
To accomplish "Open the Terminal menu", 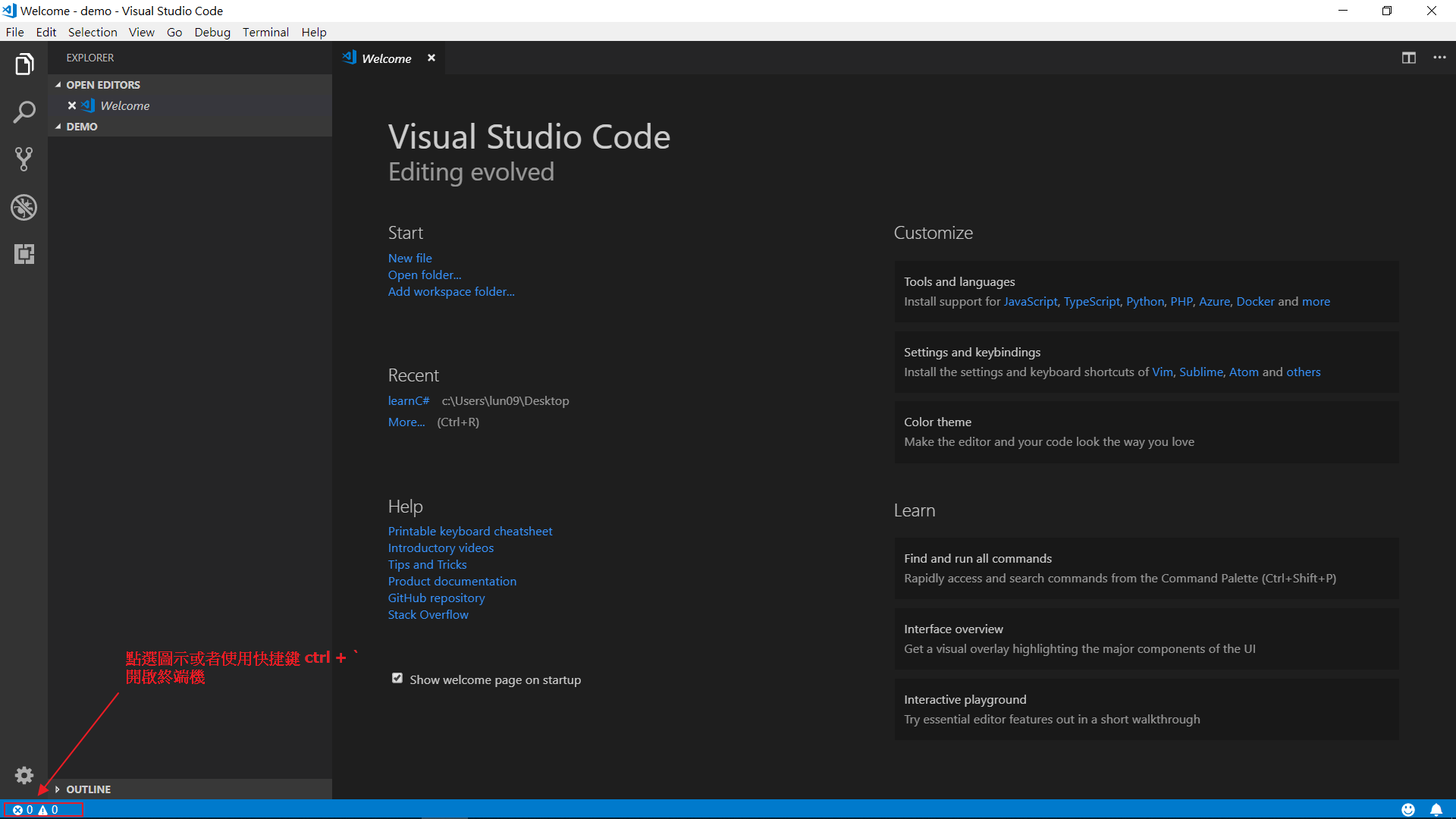I will tap(265, 32).
